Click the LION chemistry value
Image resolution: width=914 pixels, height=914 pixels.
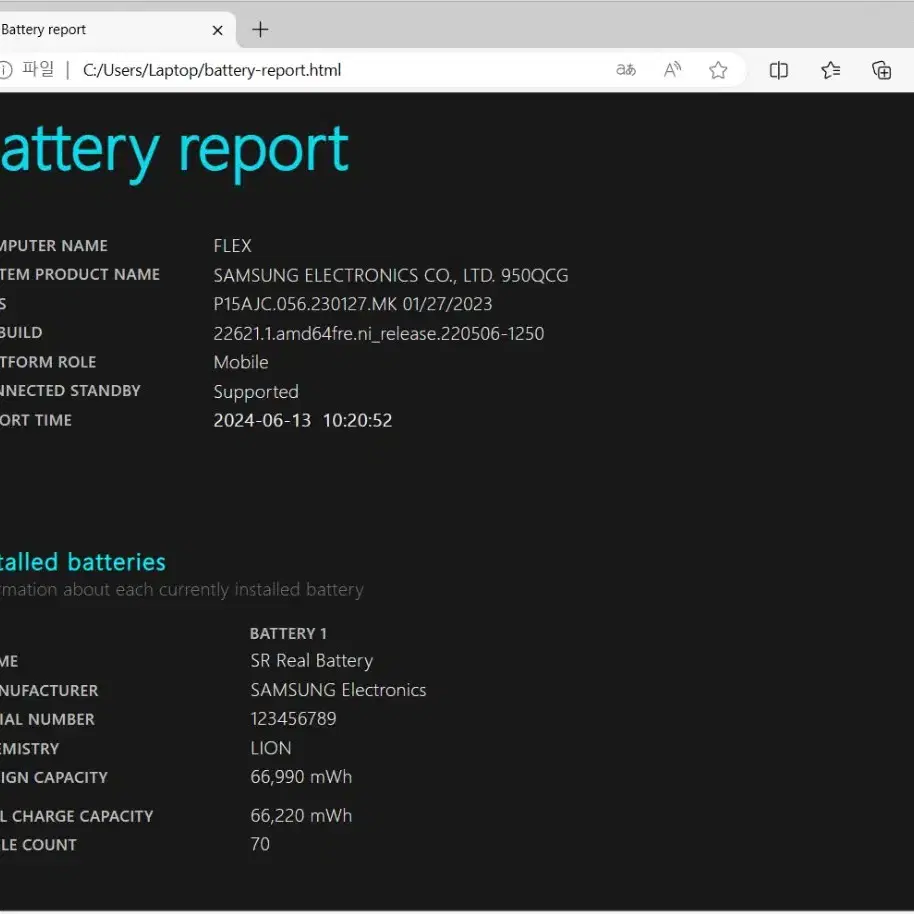[270, 748]
